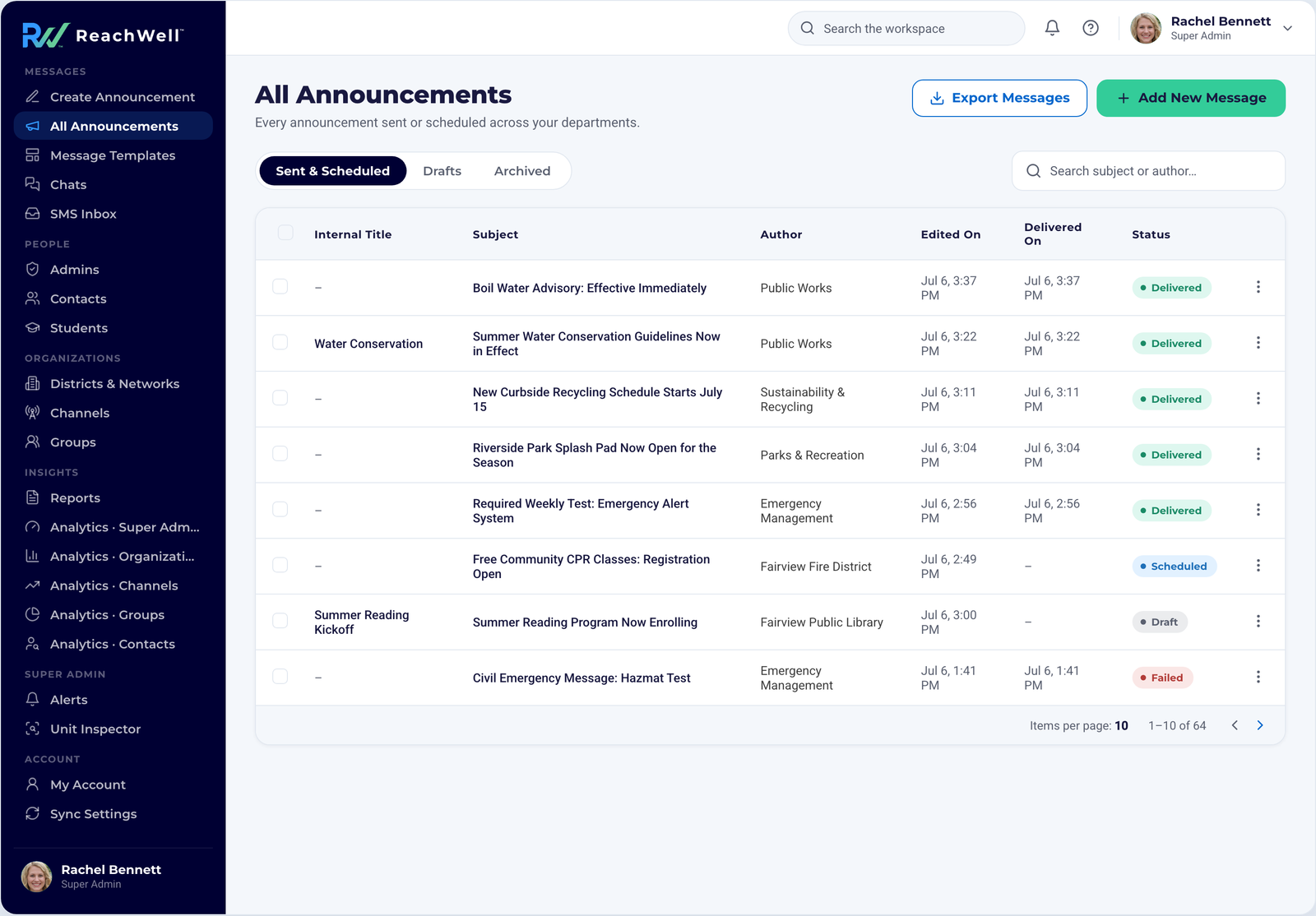The image size is (1316, 916).
Task: Click the My Account user icon
Action: tap(33, 784)
